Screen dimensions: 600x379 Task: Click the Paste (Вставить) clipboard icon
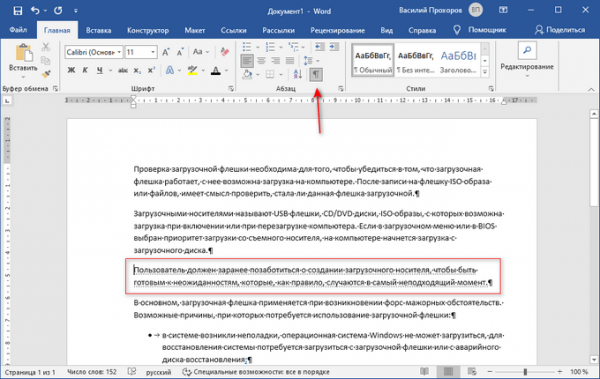point(23,52)
